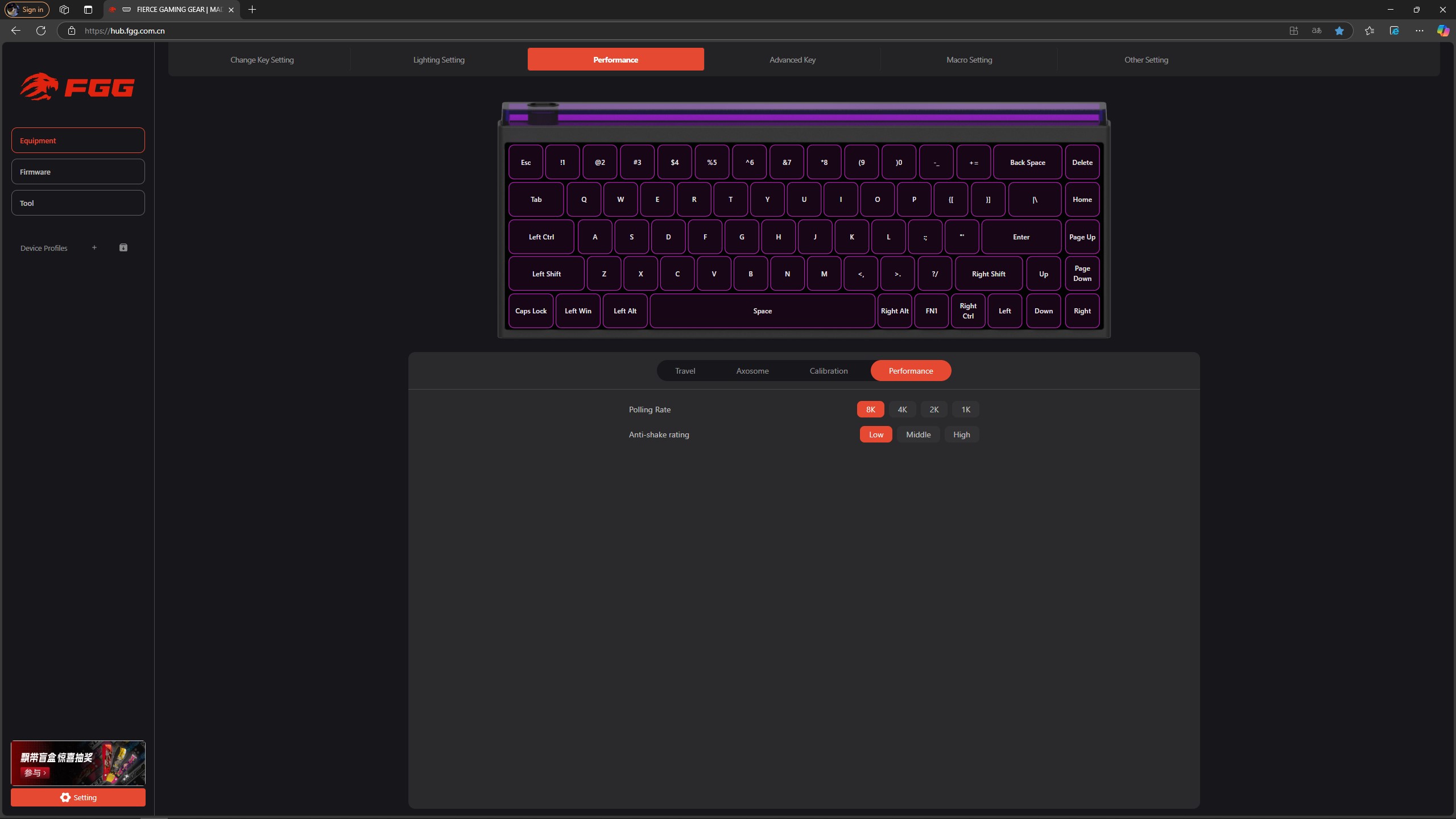
Task: Add a new device profile with plus icon
Action: tap(94, 247)
